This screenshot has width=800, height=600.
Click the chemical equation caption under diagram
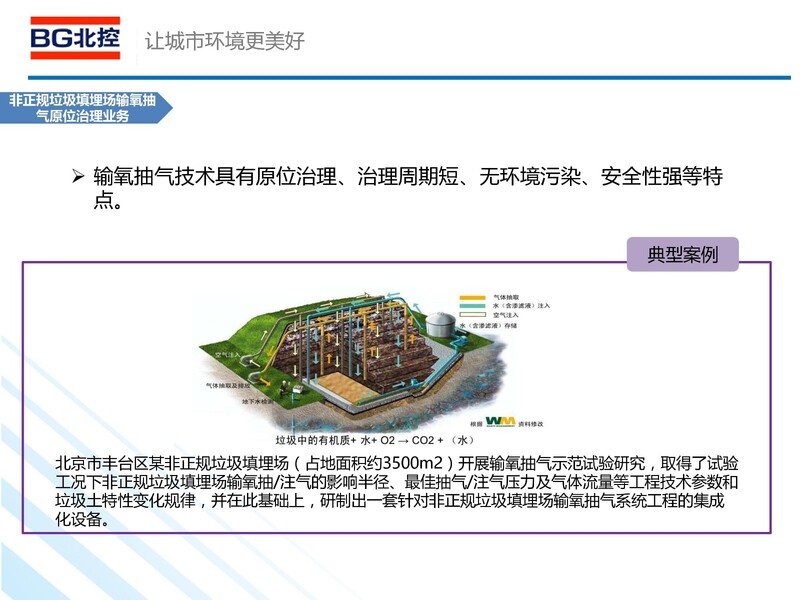[373, 440]
